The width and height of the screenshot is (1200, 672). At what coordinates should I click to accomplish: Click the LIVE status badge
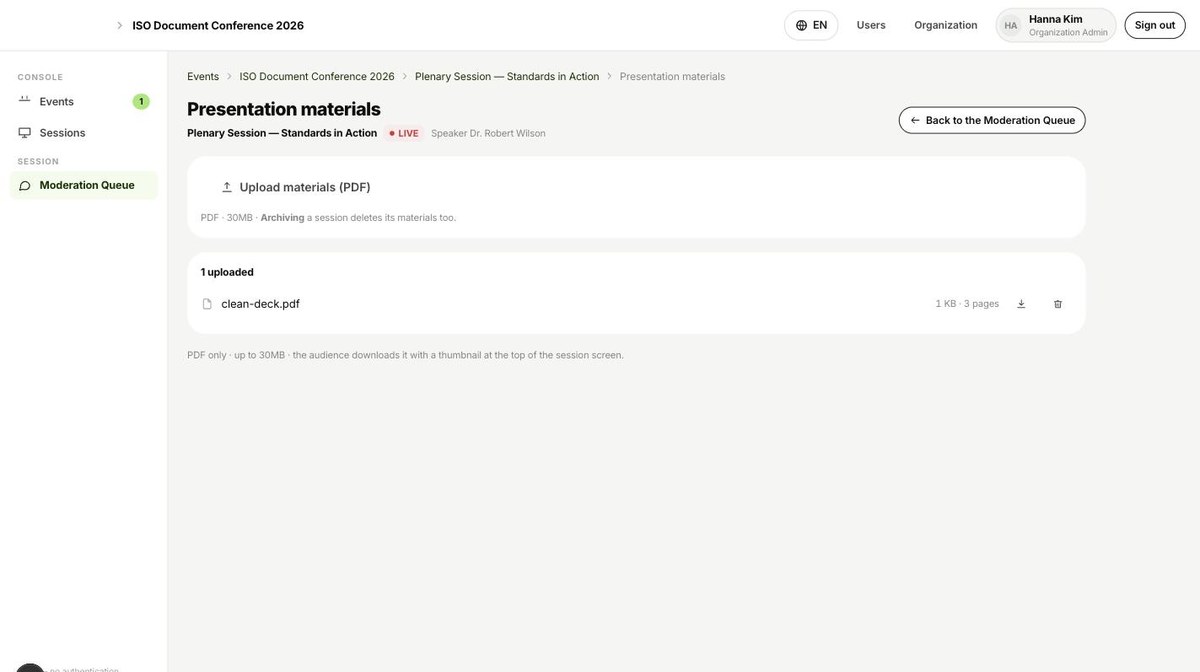coord(404,133)
